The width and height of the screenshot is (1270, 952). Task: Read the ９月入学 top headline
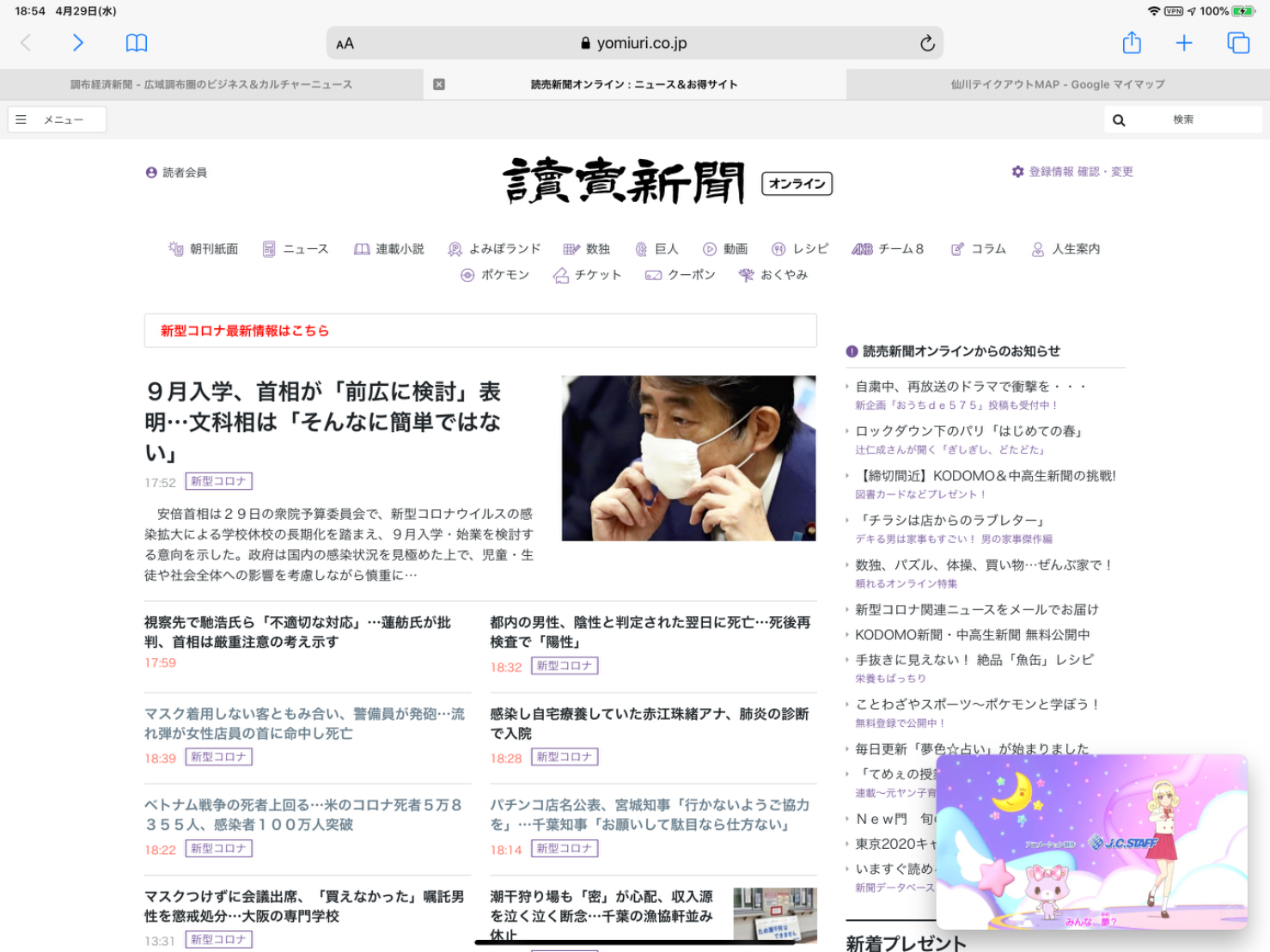point(323,422)
